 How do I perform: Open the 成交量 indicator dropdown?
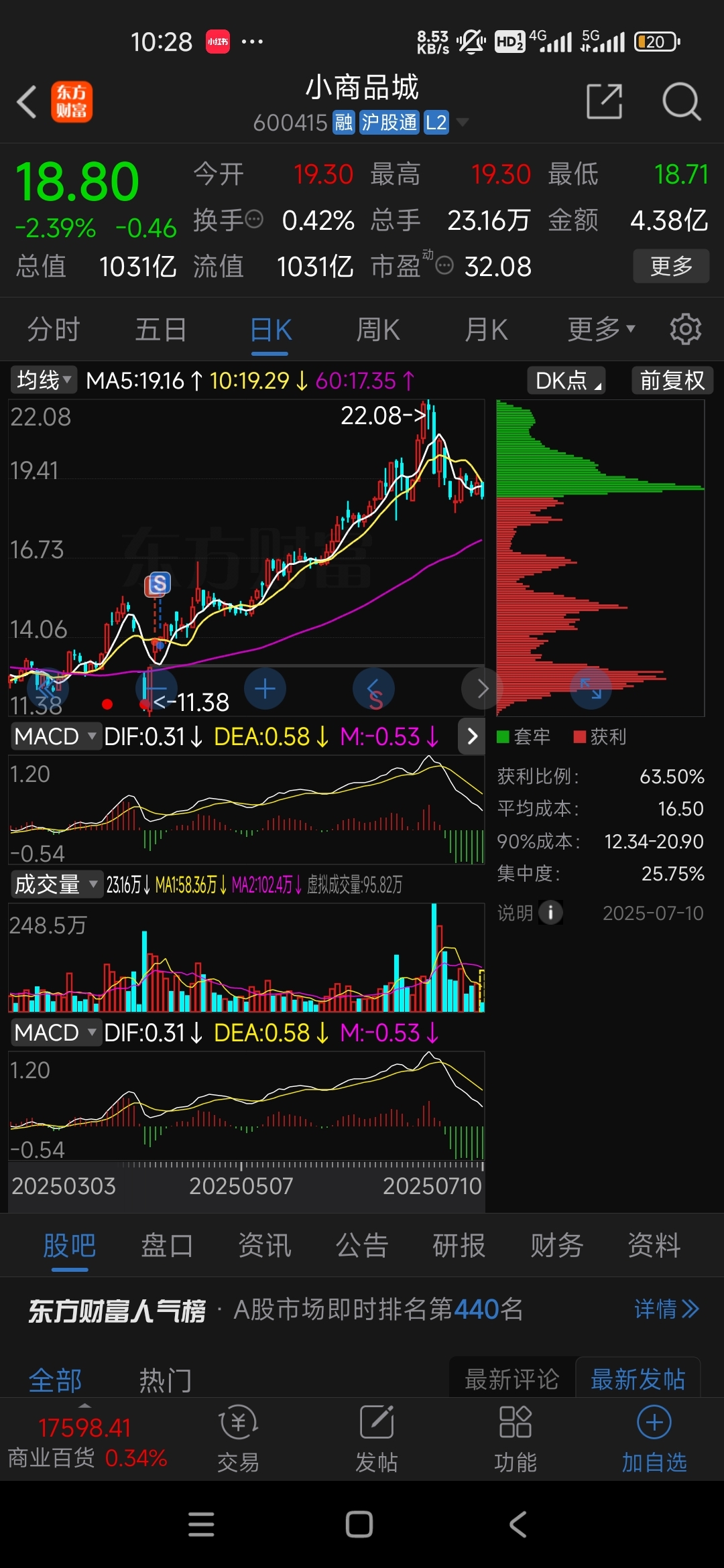pyautogui.click(x=56, y=885)
